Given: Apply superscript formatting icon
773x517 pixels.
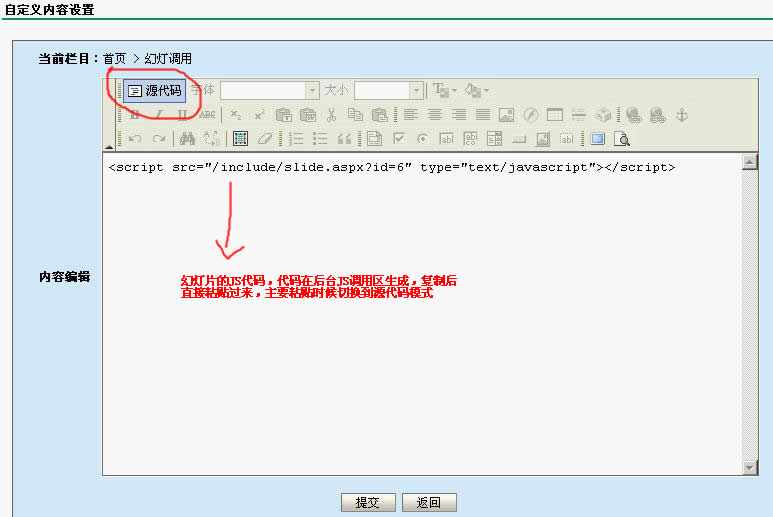Looking at the screenshot, I should click(260, 115).
